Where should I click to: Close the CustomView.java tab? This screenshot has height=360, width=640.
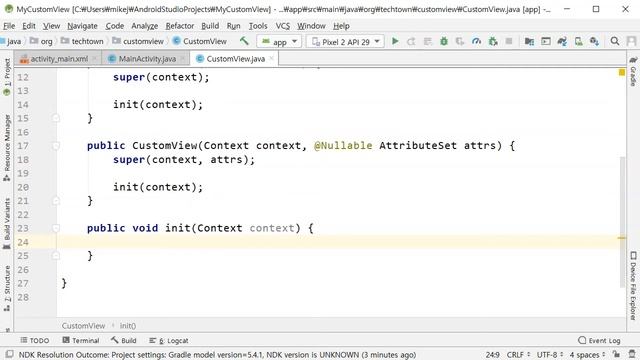point(271,59)
